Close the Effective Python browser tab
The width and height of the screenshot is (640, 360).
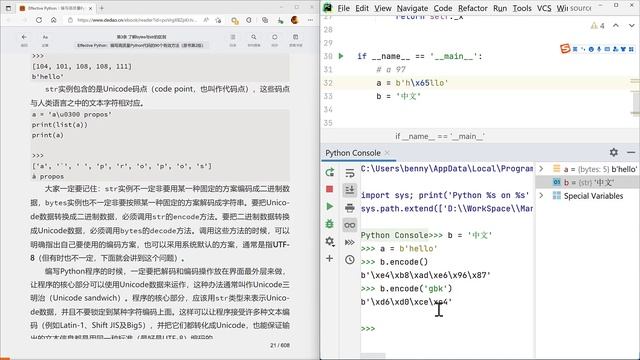coord(90,8)
